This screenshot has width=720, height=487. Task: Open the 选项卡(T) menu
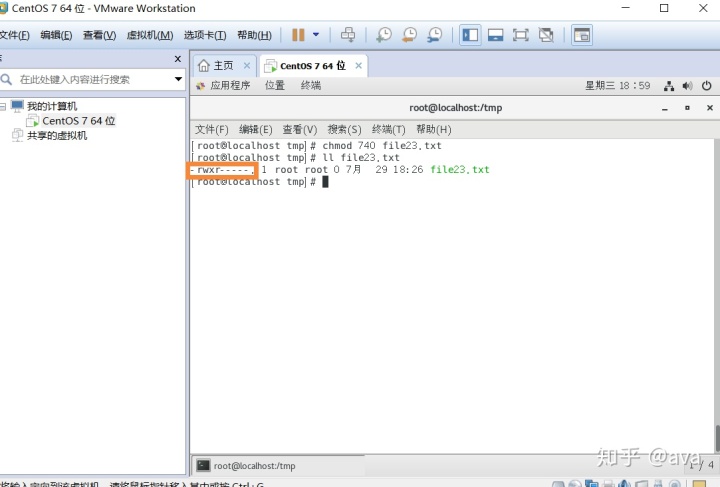205,35
